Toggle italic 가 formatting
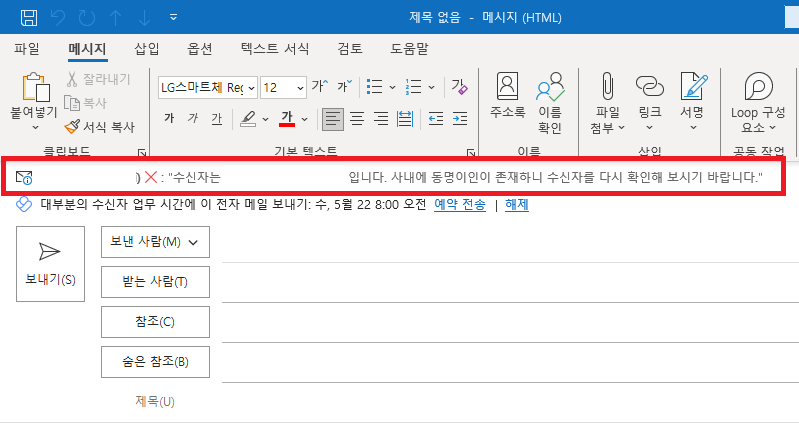 click(x=193, y=118)
